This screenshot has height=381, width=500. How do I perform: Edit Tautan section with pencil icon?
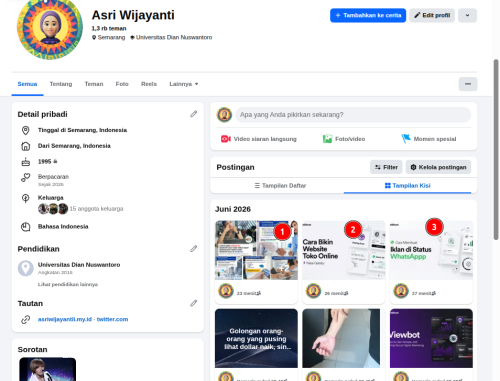pos(194,303)
